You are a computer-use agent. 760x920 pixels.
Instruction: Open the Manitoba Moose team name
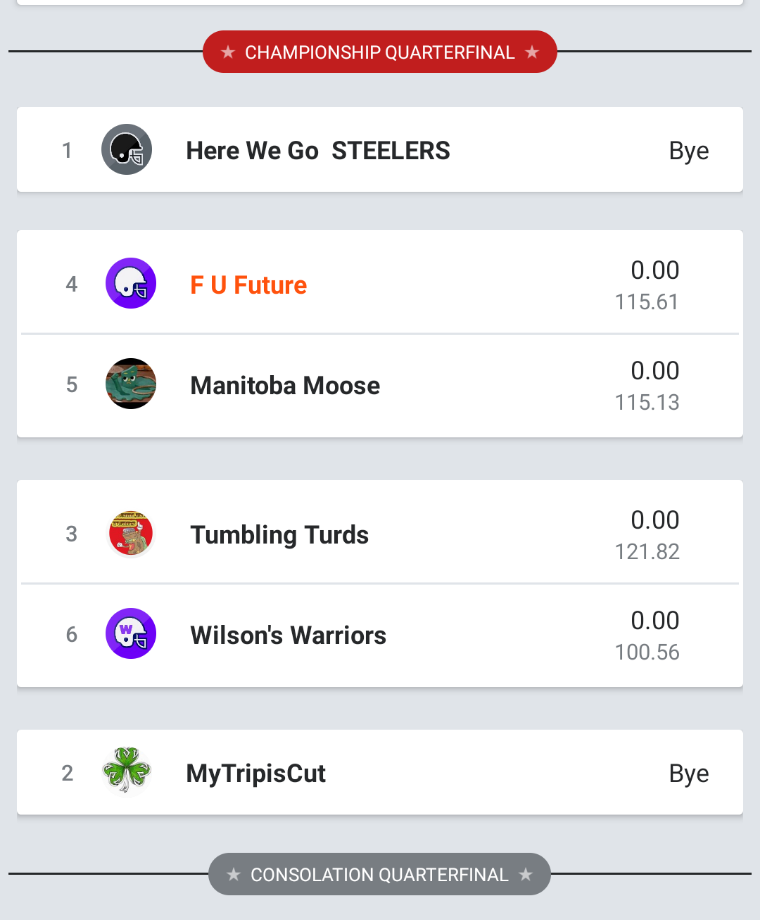(x=285, y=385)
